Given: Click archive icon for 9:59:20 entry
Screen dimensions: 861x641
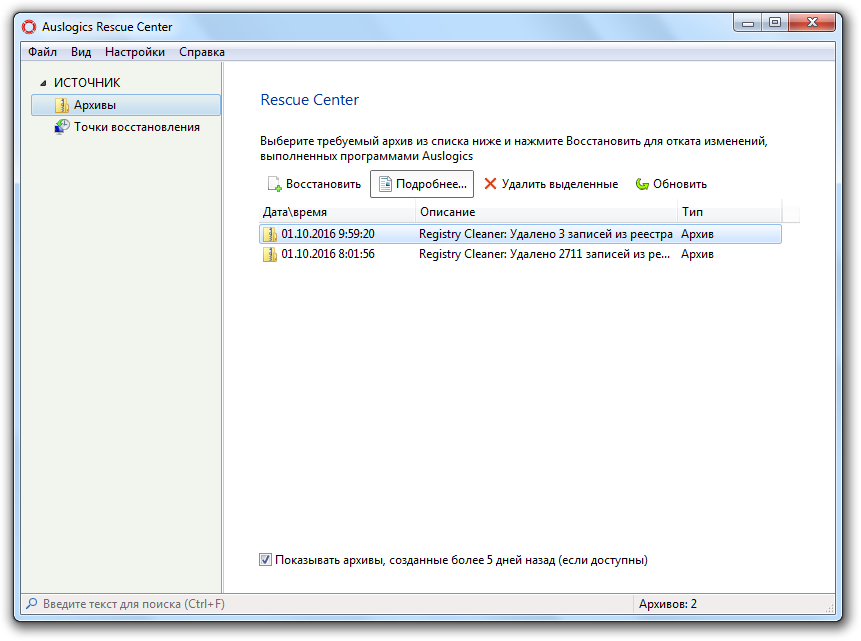Looking at the screenshot, I should point(270,234).
